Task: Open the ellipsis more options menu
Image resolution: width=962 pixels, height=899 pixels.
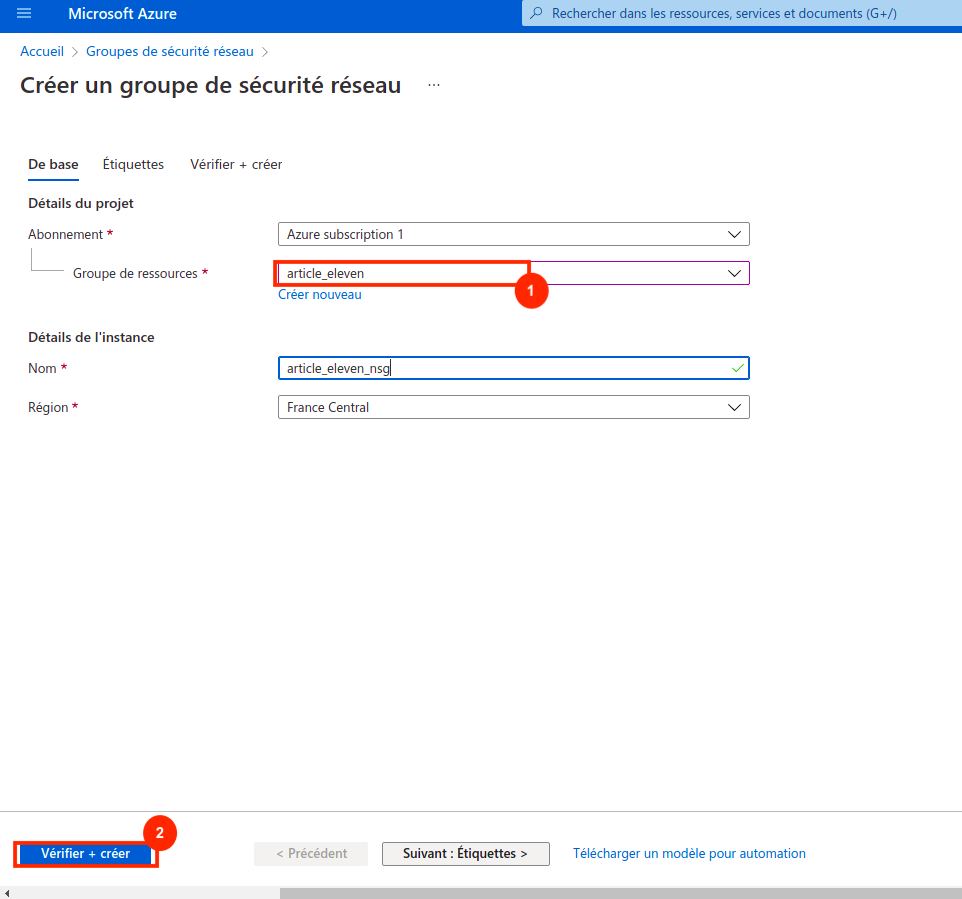Action: pos(433,86)
